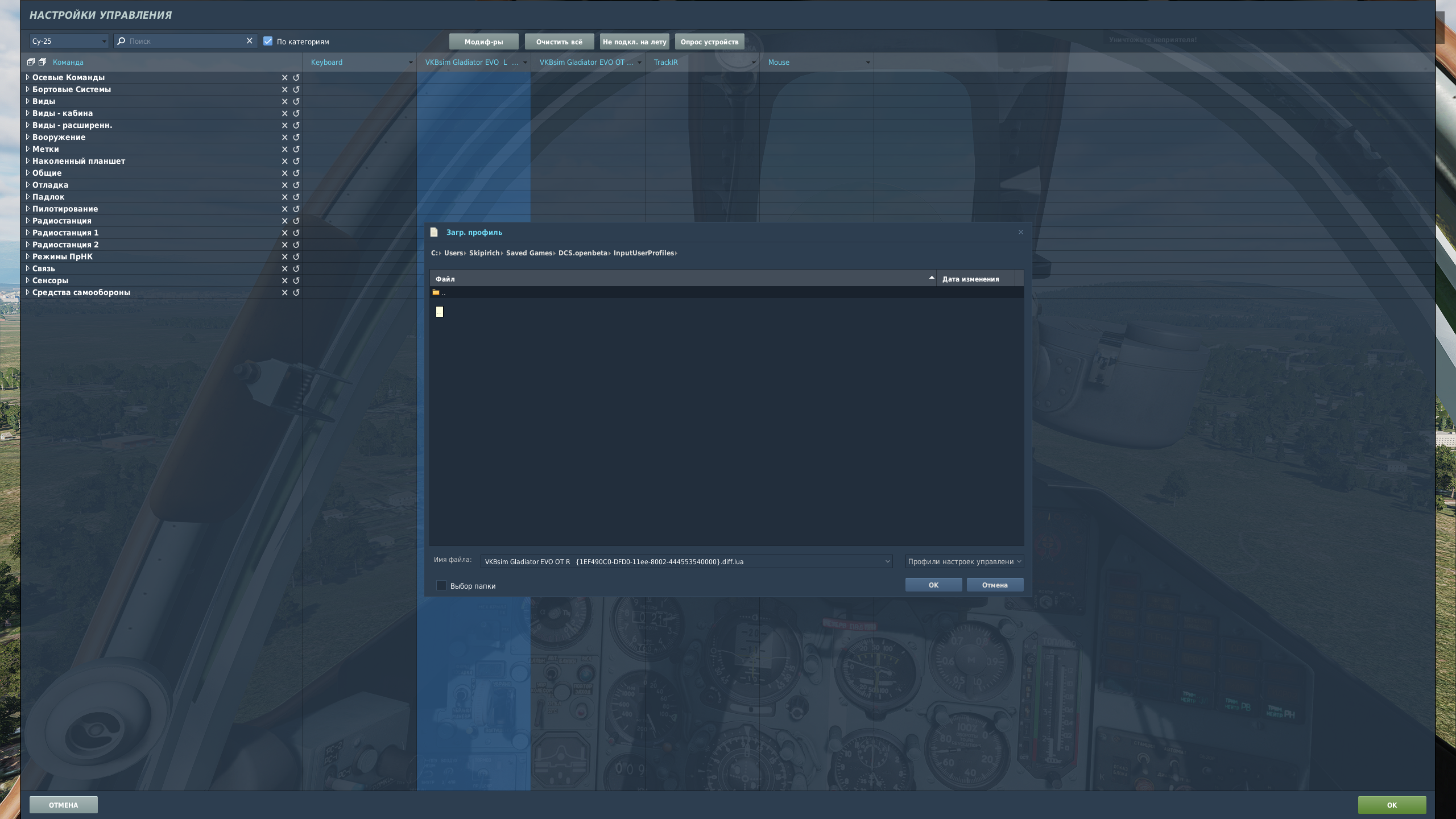The height and width of the screenshot is (819, 1456).
Task: Expand the Радиостанция category
Action: 27,221
